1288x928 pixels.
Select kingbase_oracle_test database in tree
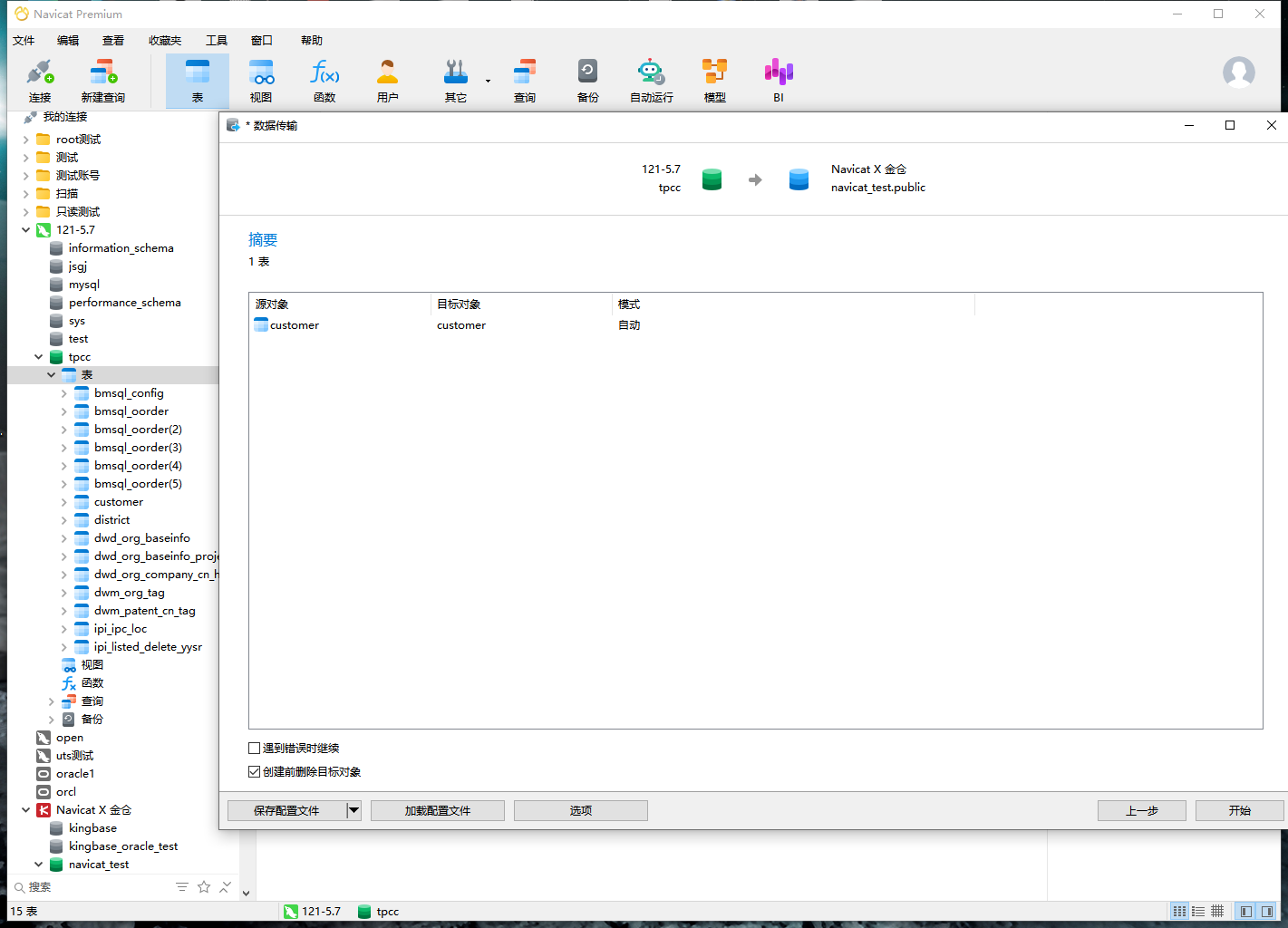click(x=123, y=846)
